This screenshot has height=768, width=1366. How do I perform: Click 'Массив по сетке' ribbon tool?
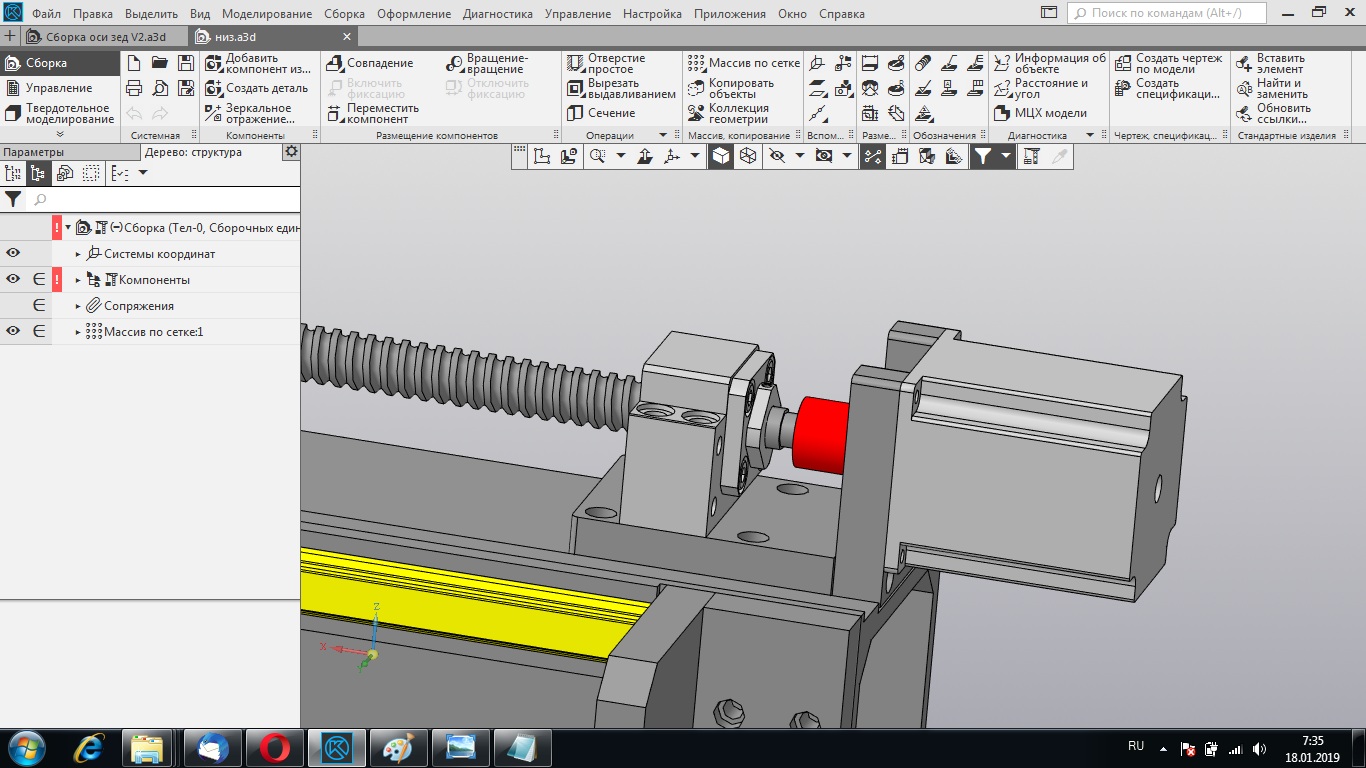pos(744,63)
